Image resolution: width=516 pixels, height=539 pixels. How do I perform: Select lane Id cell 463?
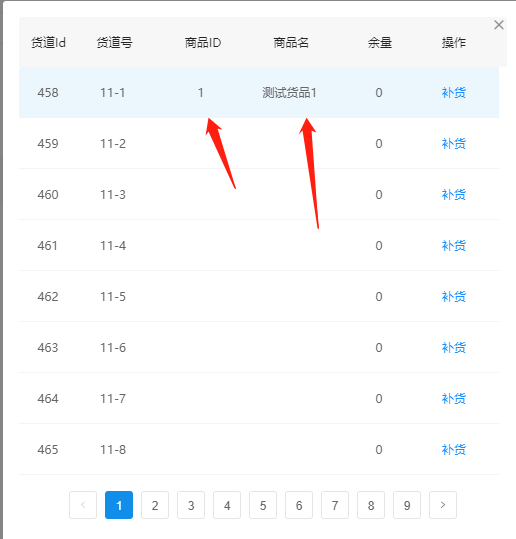48,348
